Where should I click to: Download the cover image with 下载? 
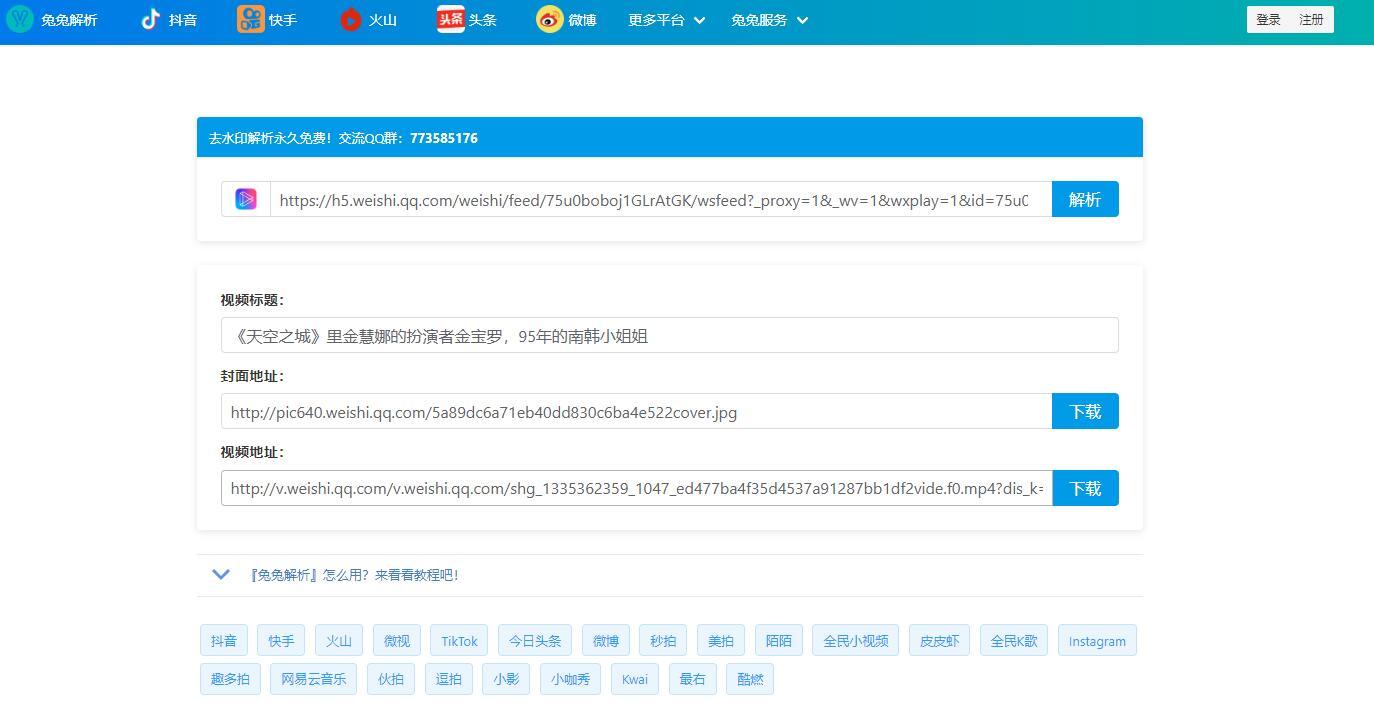point(1085,411)
